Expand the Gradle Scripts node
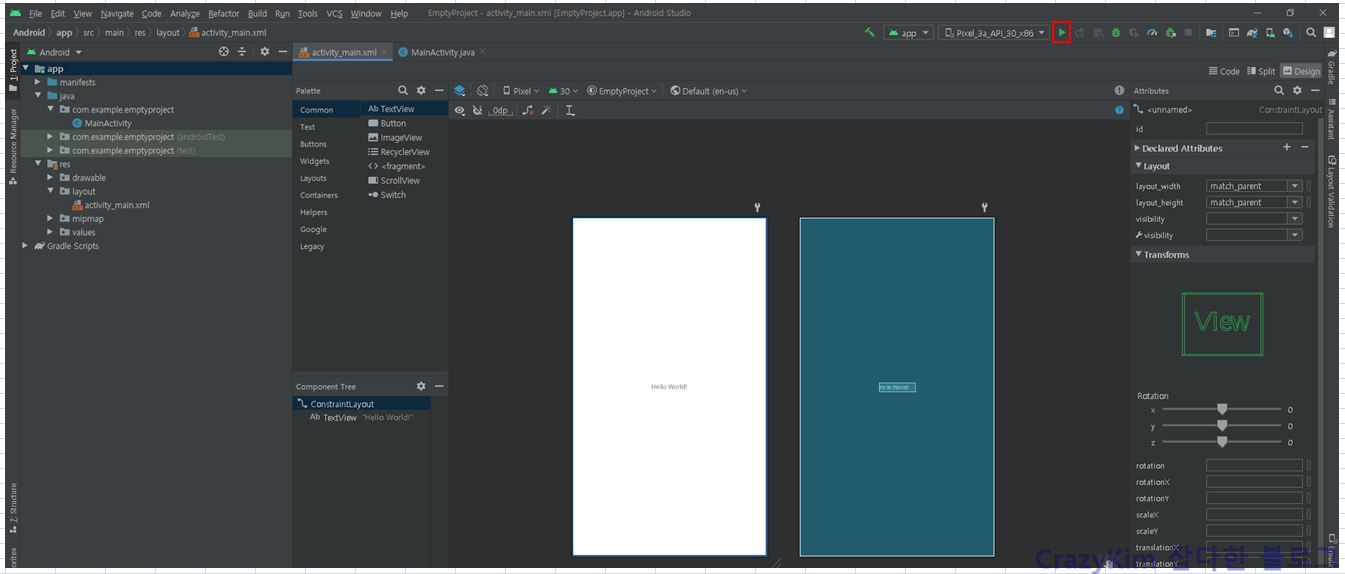Screen dimensions: 1345x574 pos(25,246)
